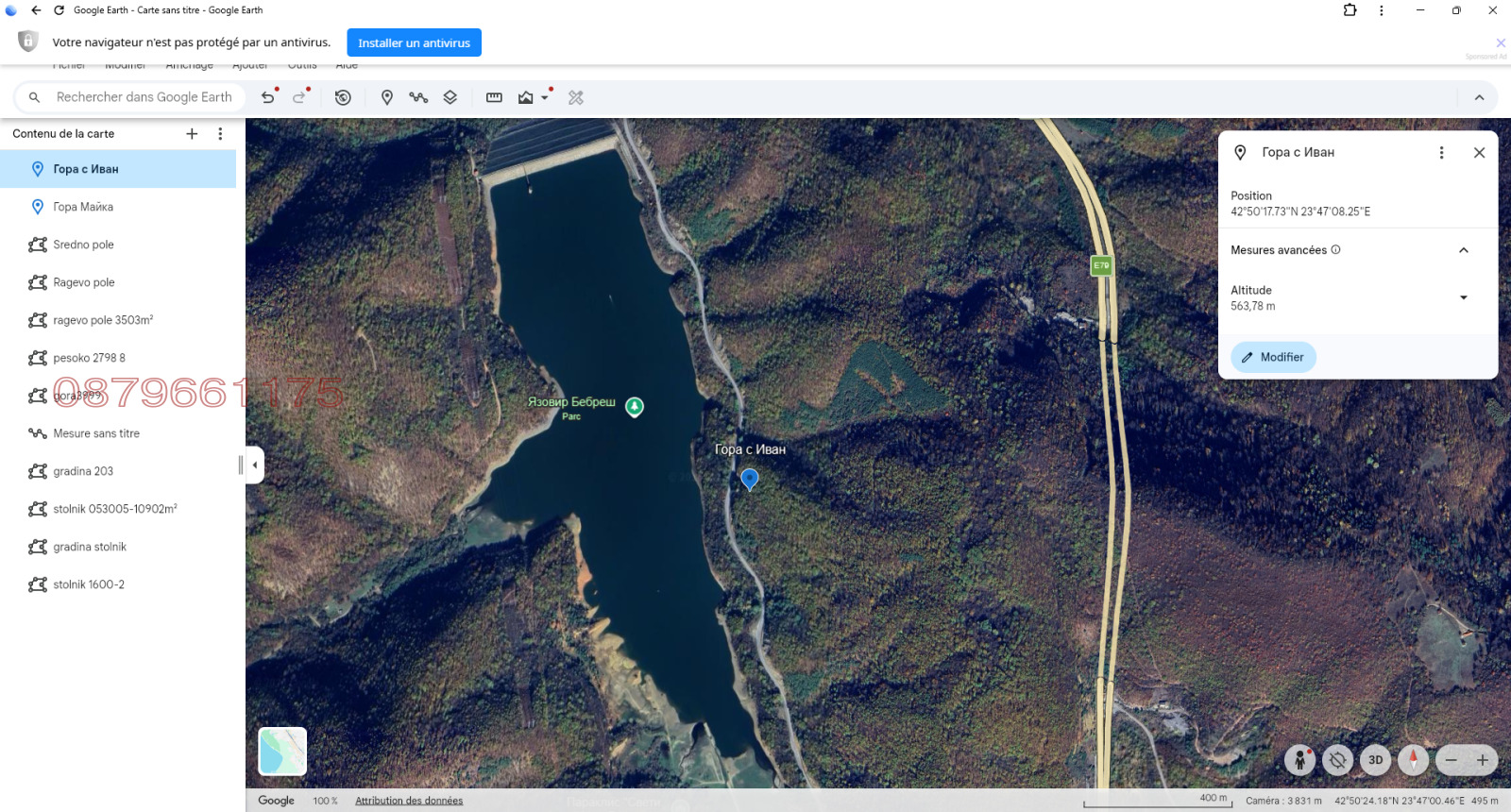This screenshot has width=1511, height=812.
Task: Open historical imagery clock tool
Action: coord(343,97)
